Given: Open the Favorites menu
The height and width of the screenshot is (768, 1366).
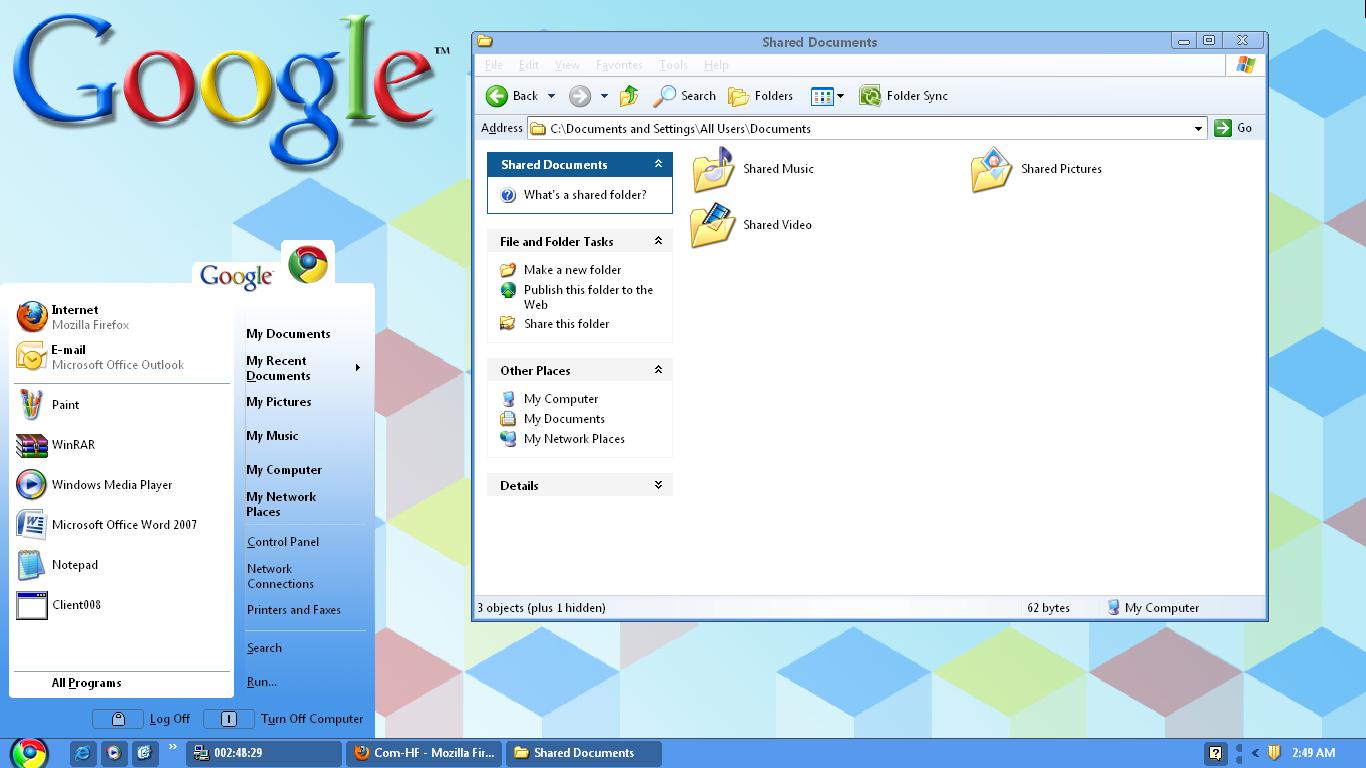Looking at the screenshot, I should 618,64.
